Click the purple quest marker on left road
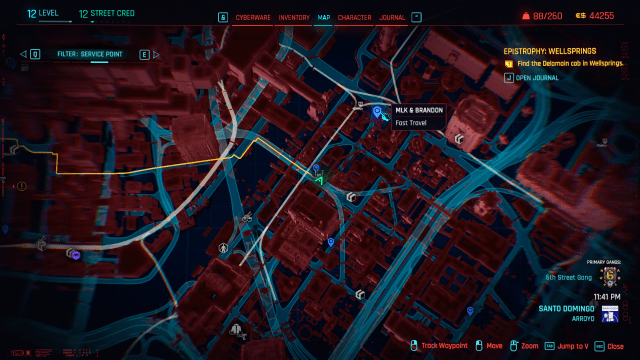This screenshot has width=640, height=360. coord(76,255)
